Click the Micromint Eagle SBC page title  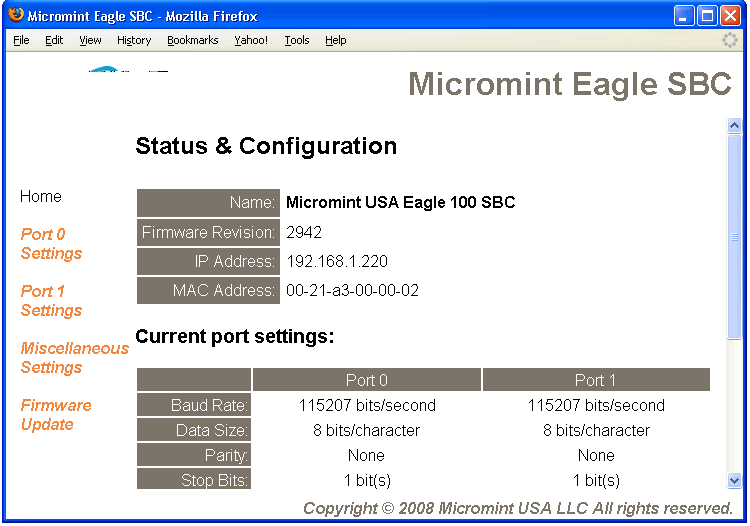point(570,84)
